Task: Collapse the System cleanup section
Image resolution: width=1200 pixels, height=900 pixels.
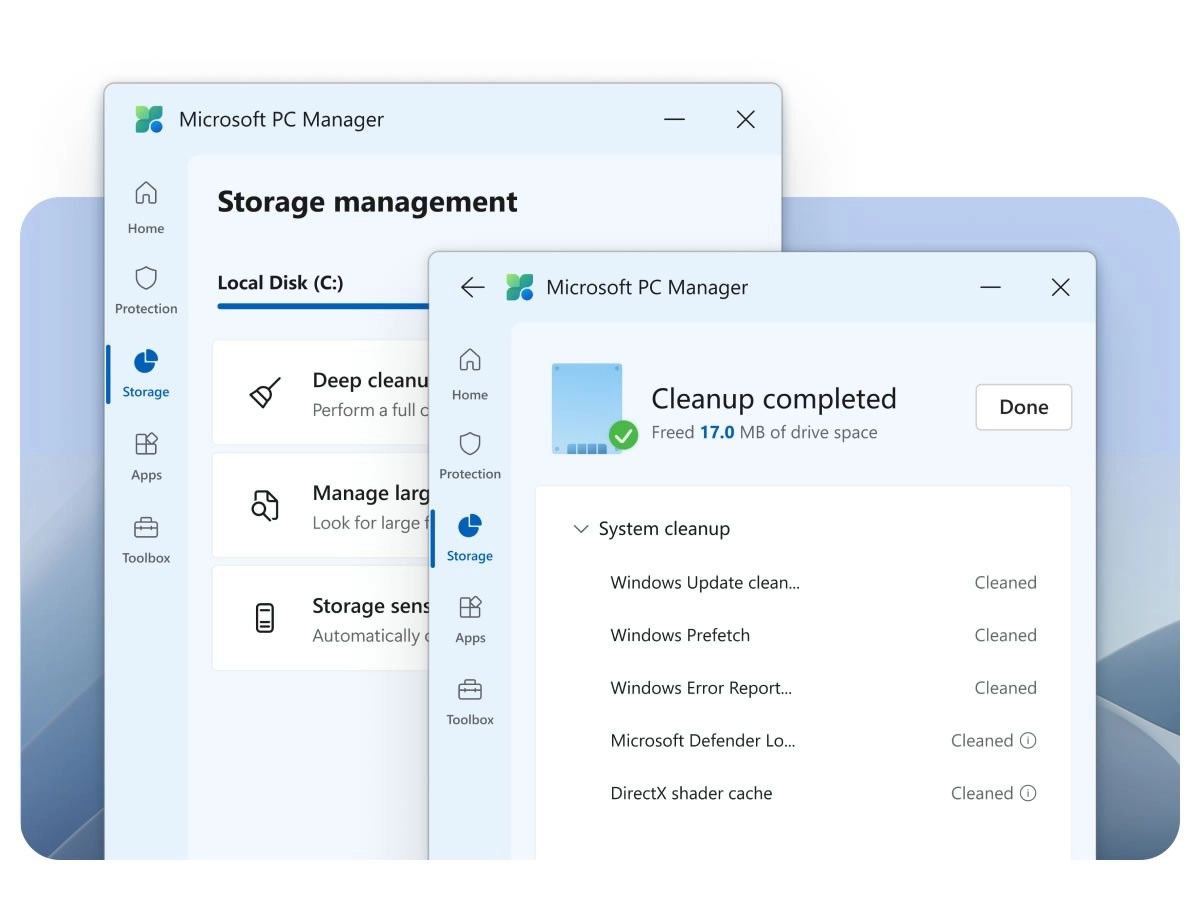Action: (580, 529)
